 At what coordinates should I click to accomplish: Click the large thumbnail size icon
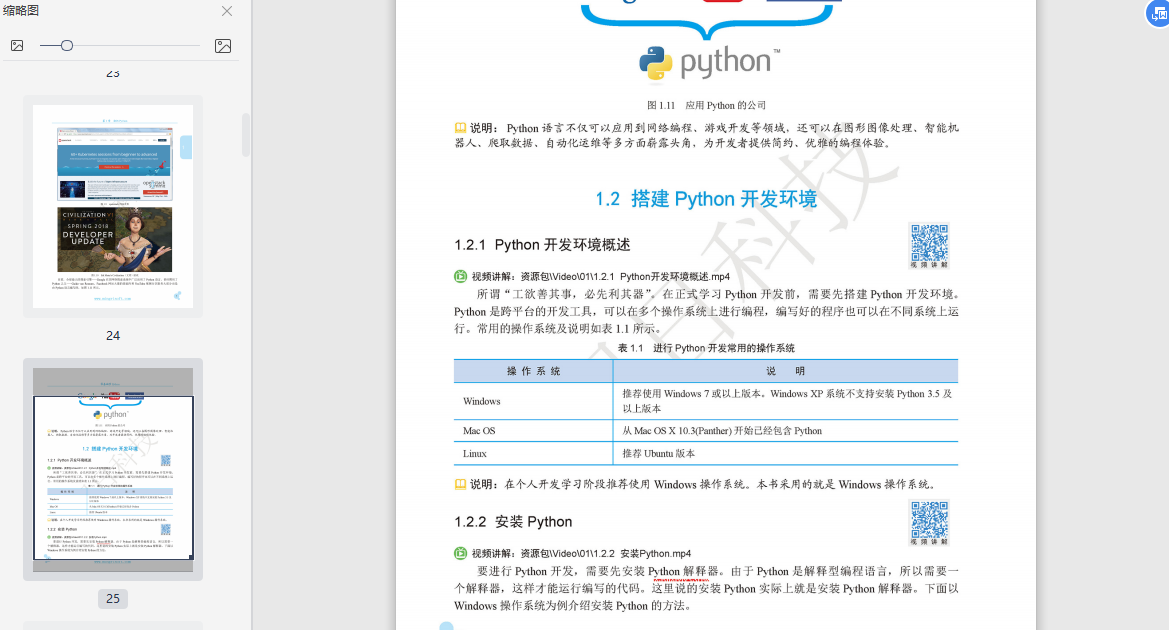(x=223, y=45)
